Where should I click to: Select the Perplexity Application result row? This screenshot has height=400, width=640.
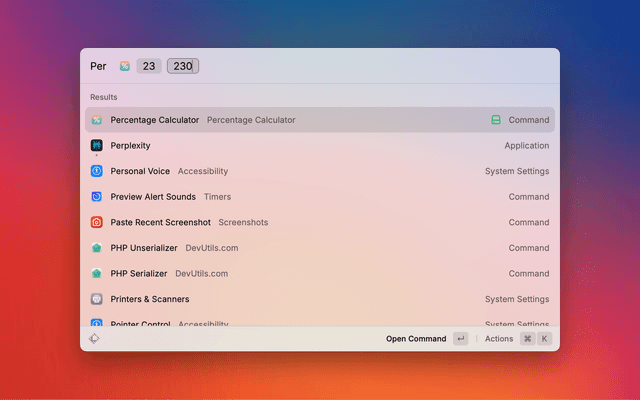(320, 146)
